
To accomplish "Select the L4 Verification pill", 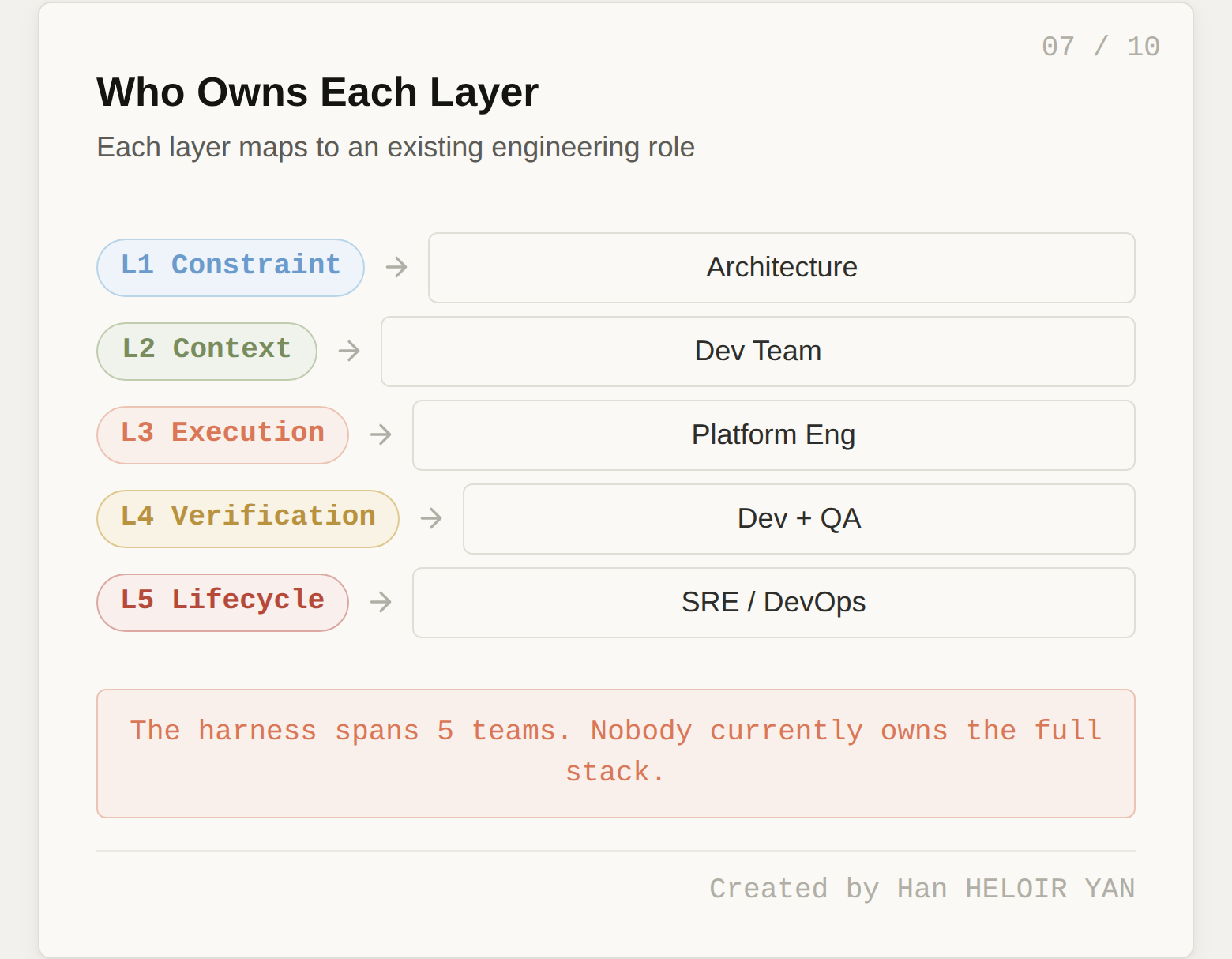I will click(x=247, y=518).
